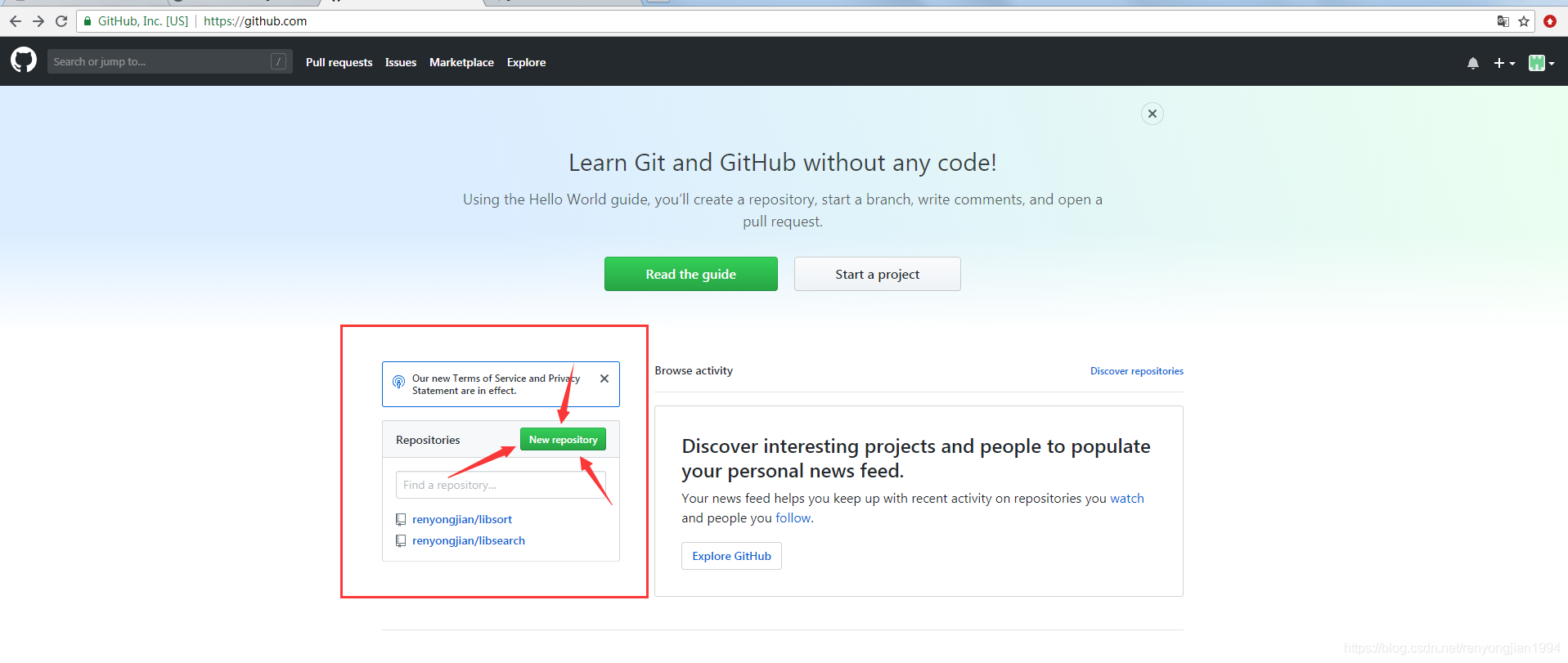The height and width of the screenshot is (663, 1568).
Task: Dismiss the Learn Git banner with the X
Action: click(1152, 114)
